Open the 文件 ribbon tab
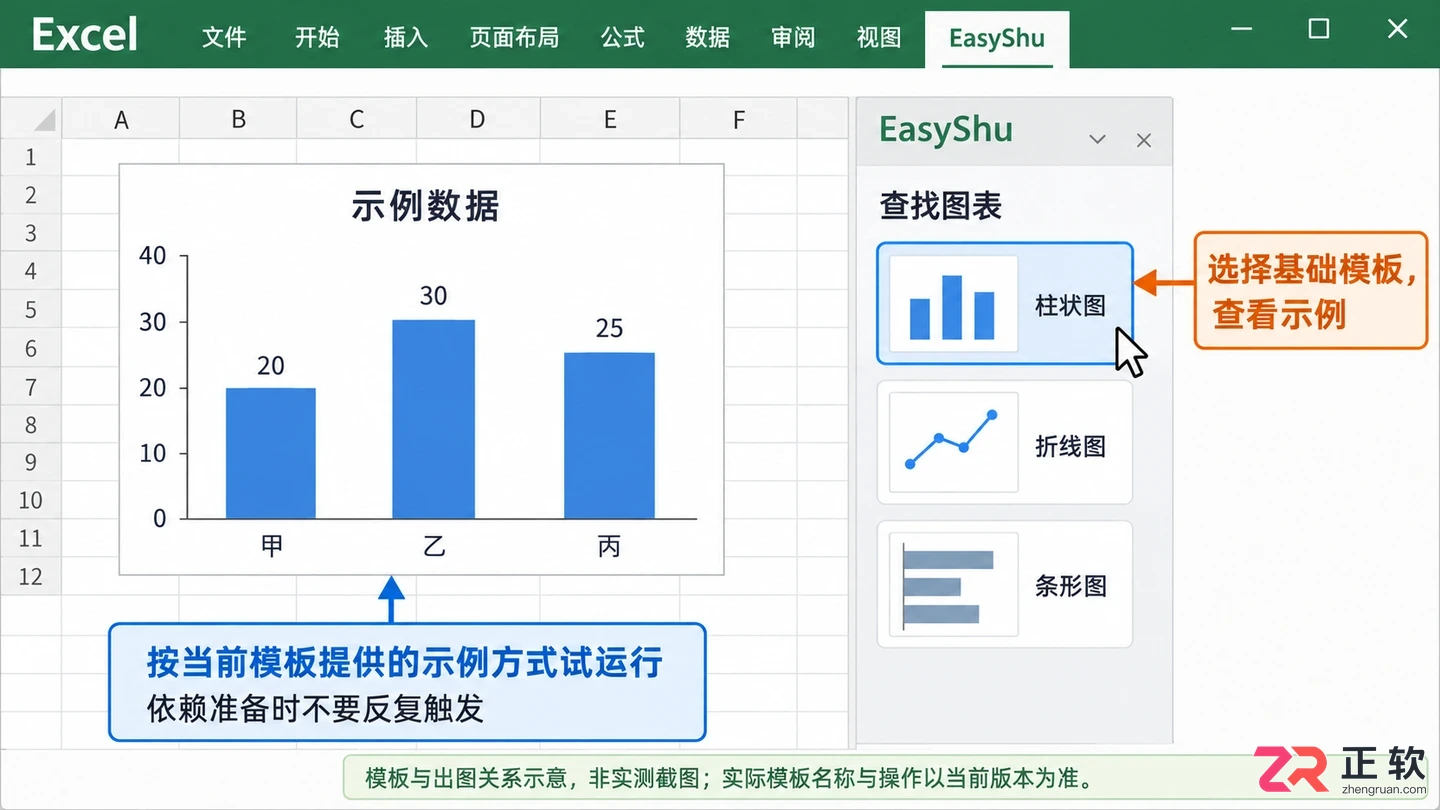1440x810 pixels. click(224, 38)
